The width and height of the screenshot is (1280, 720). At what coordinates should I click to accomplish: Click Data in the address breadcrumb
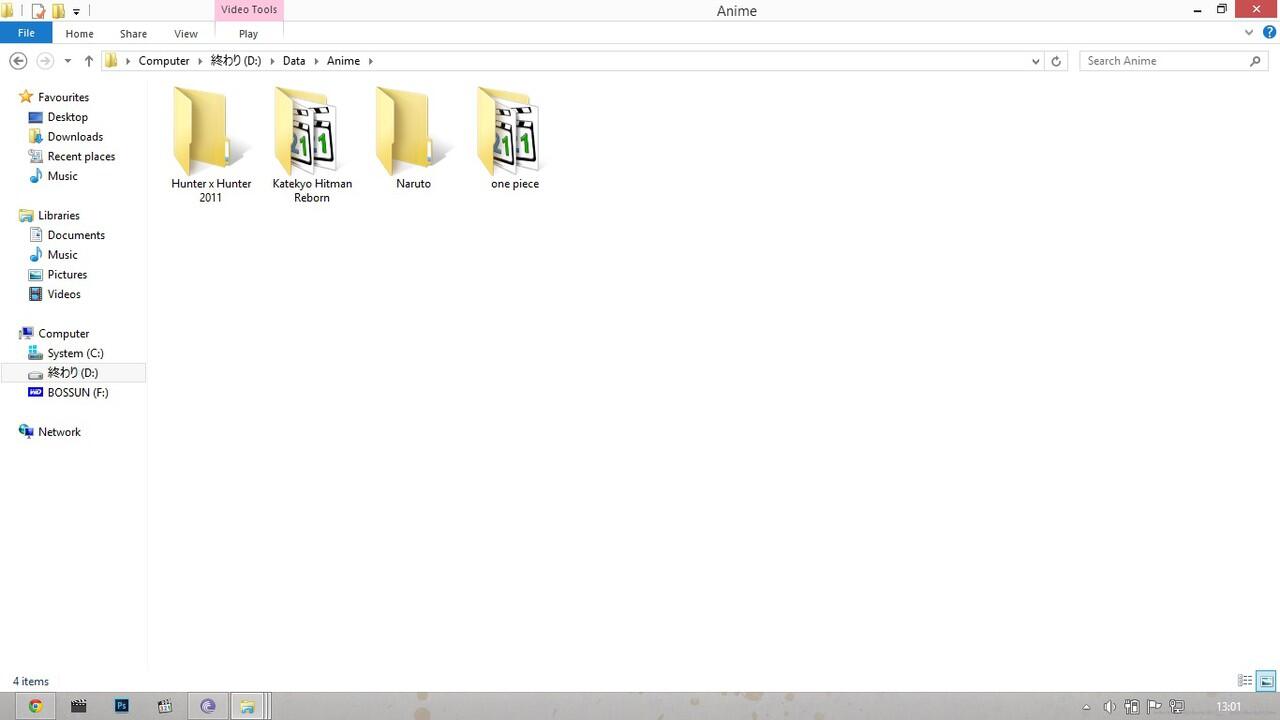point(294,61)
